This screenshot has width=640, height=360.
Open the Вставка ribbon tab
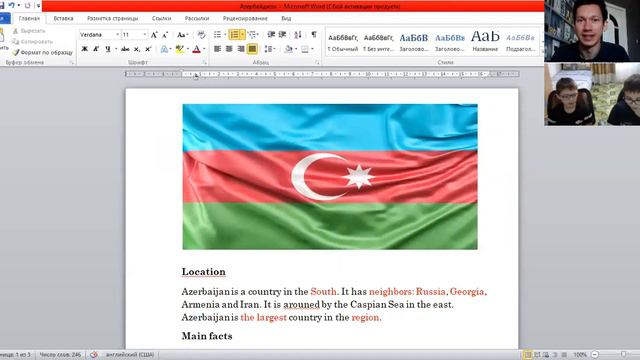click(x=64, y=18)
